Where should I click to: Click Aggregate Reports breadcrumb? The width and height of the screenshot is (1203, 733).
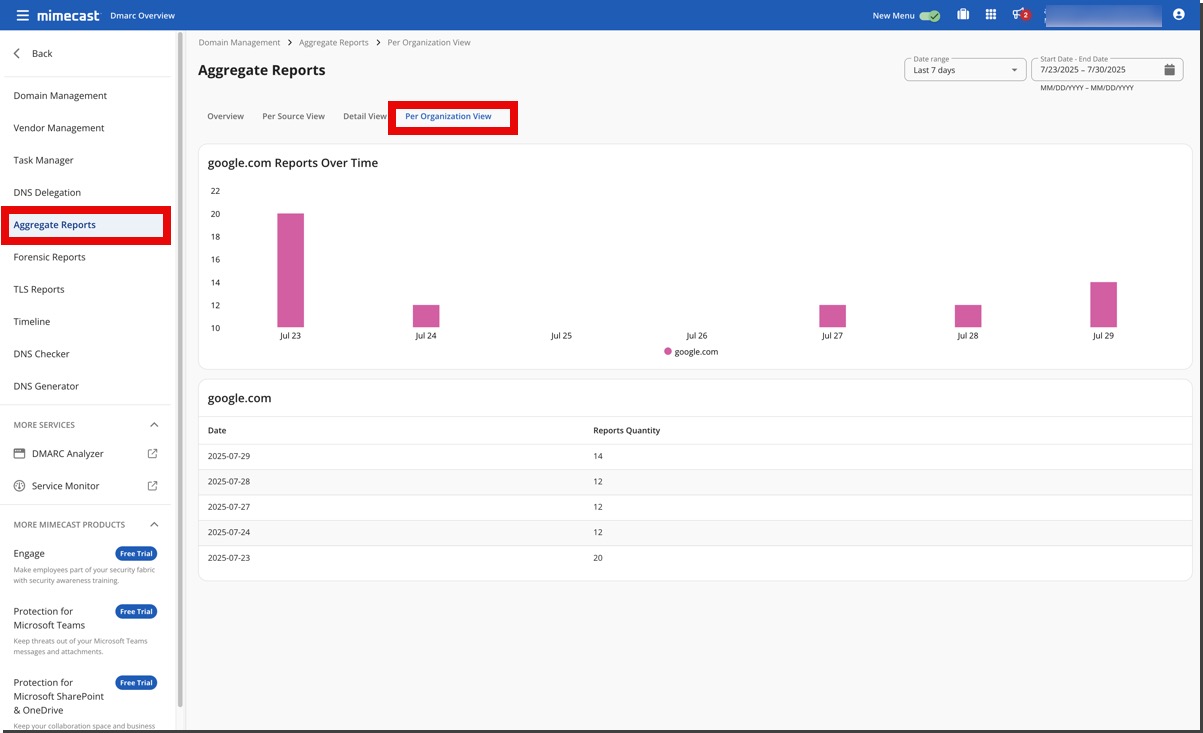pyautogui.click(x=333, y=43)
